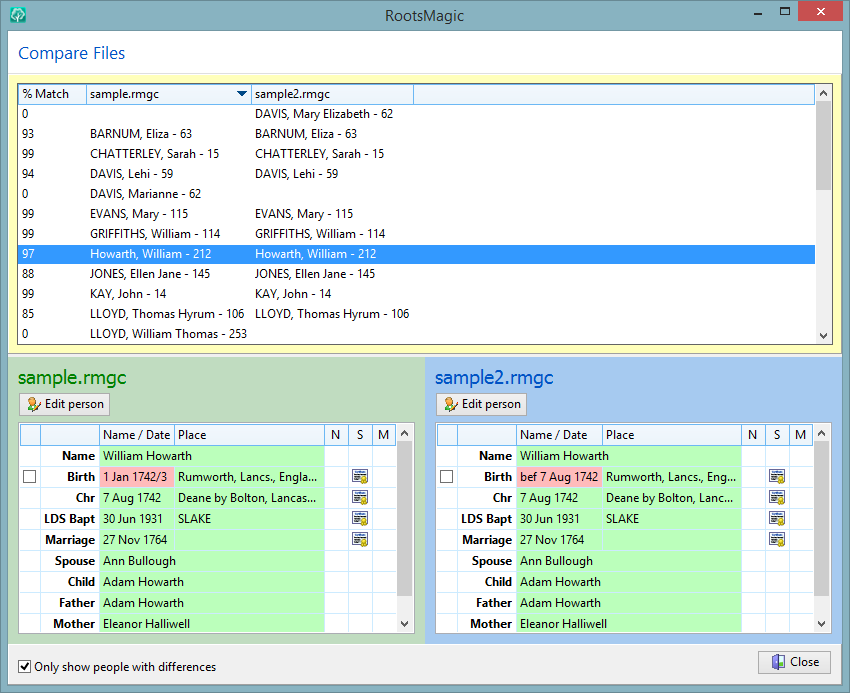Click birth date bef 7 Aug 1742 cell
Viewport: 850px width, 693px height.
(x=559, y=477)
